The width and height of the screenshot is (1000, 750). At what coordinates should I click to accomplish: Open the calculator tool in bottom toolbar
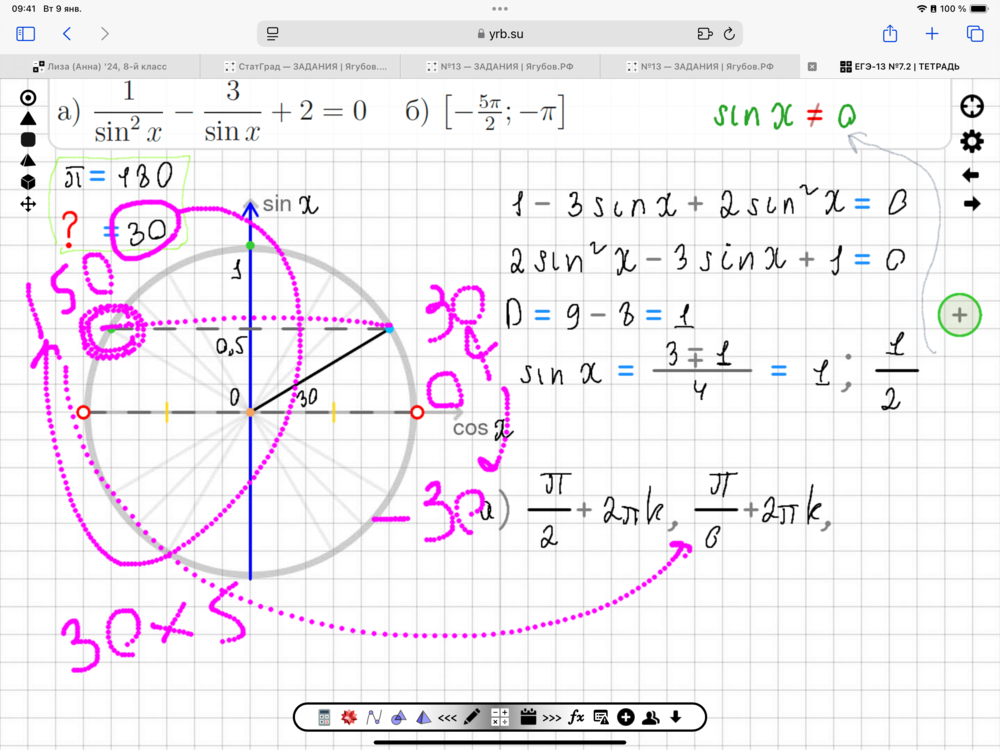point(324,717)
